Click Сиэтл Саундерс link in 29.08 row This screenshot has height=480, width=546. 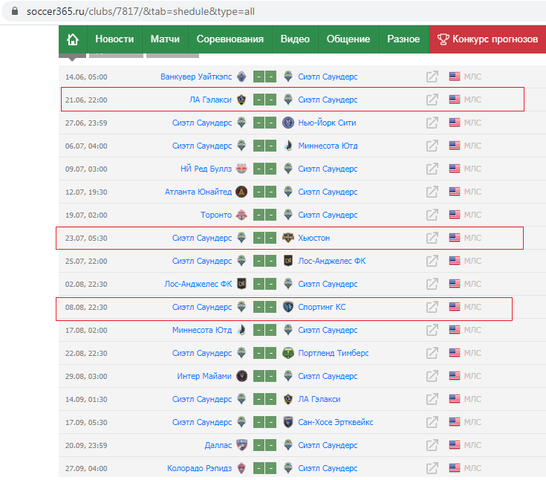point(327,376)
